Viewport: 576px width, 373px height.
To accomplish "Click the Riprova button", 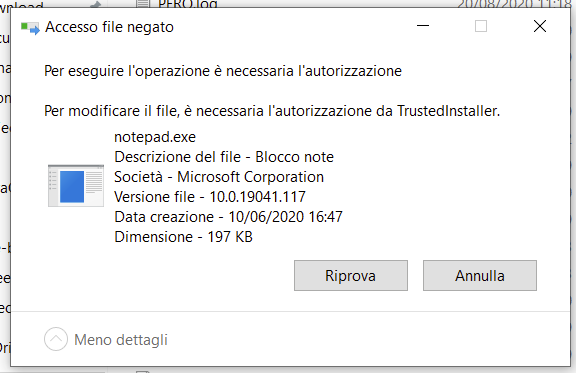I will (x=350, y=276).
